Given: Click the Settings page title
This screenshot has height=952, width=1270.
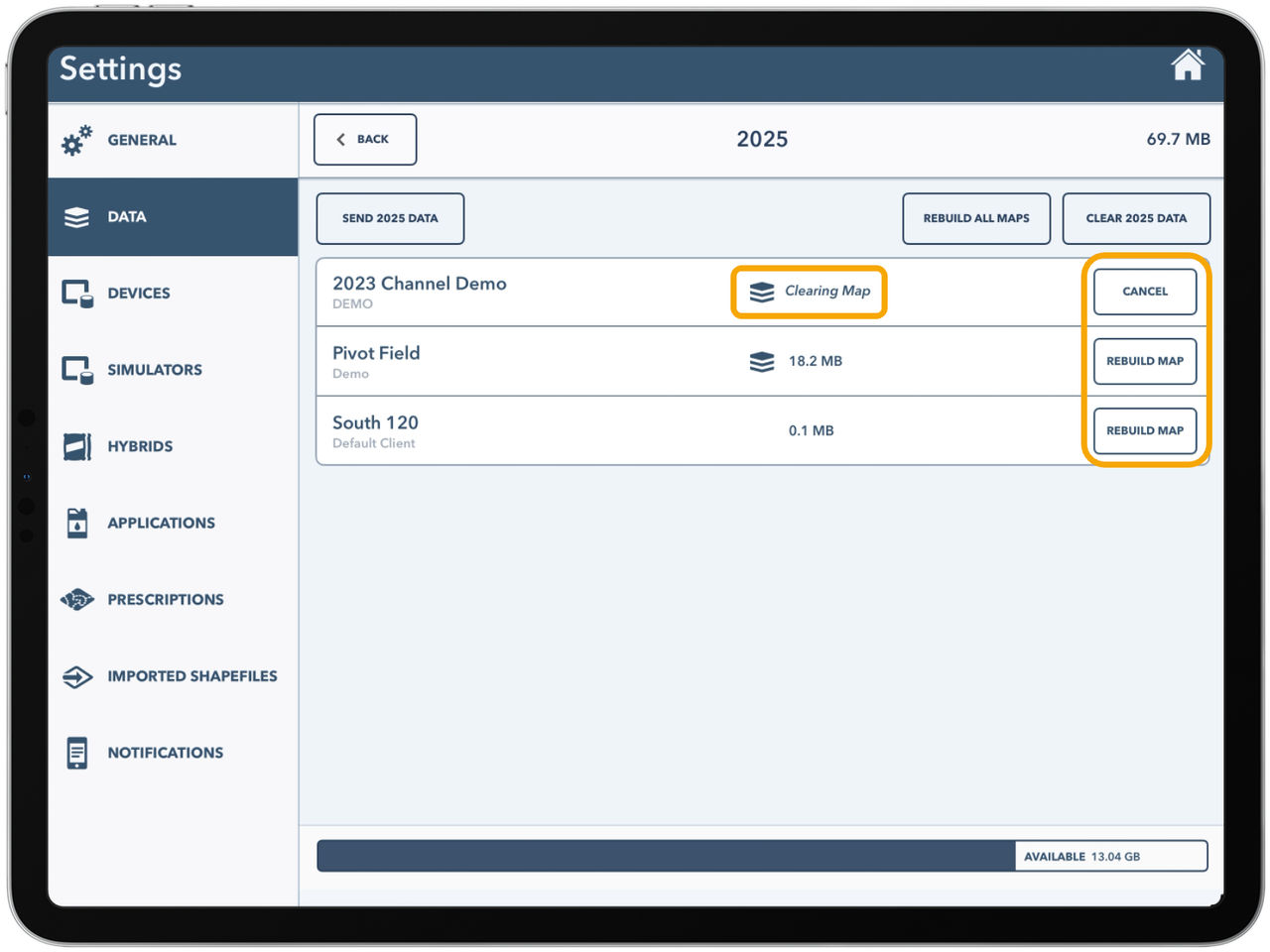Looking at the screenshot, I should click(121, 68).
